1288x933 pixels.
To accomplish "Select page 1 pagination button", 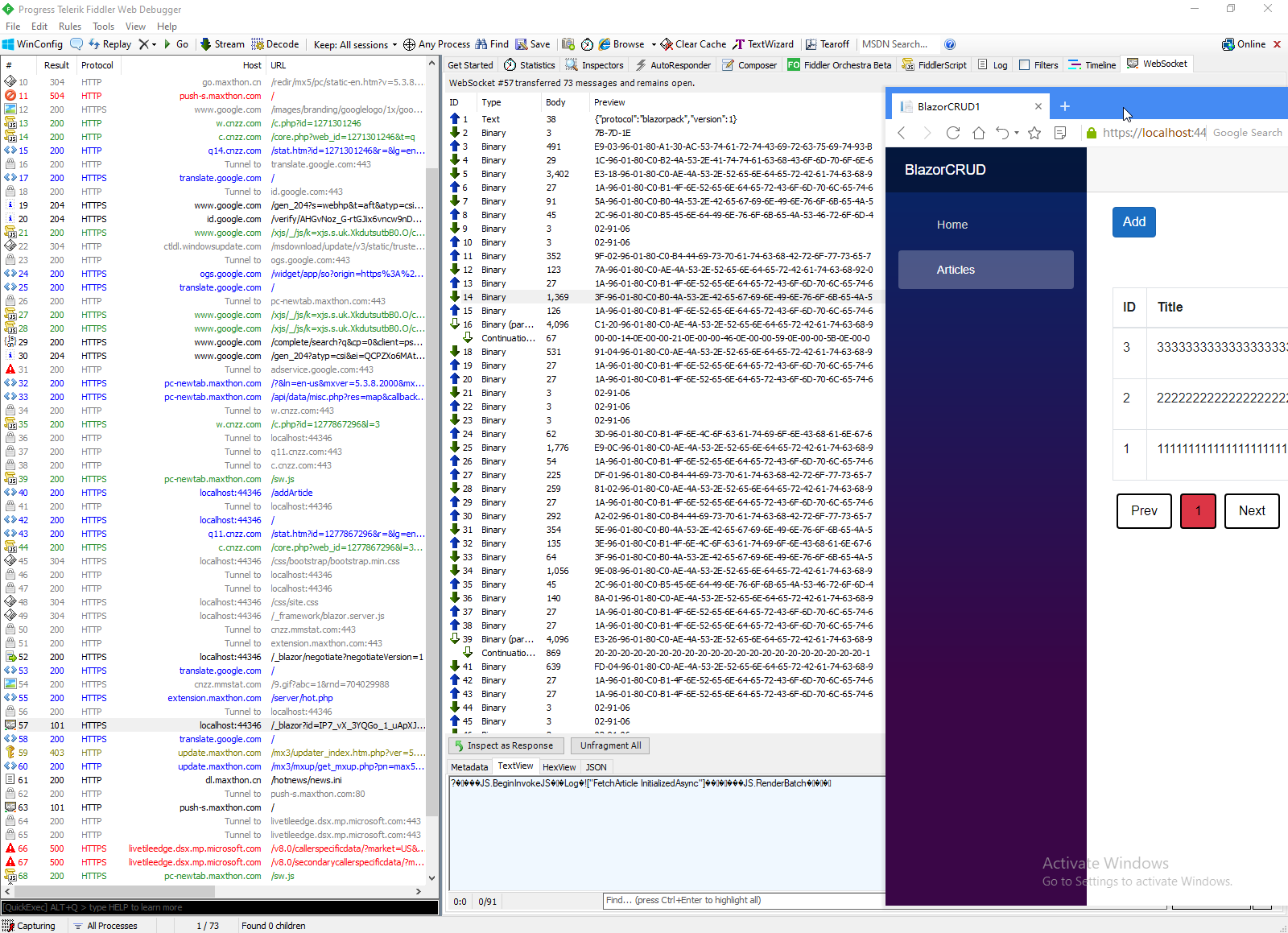I will (1198, 511).
